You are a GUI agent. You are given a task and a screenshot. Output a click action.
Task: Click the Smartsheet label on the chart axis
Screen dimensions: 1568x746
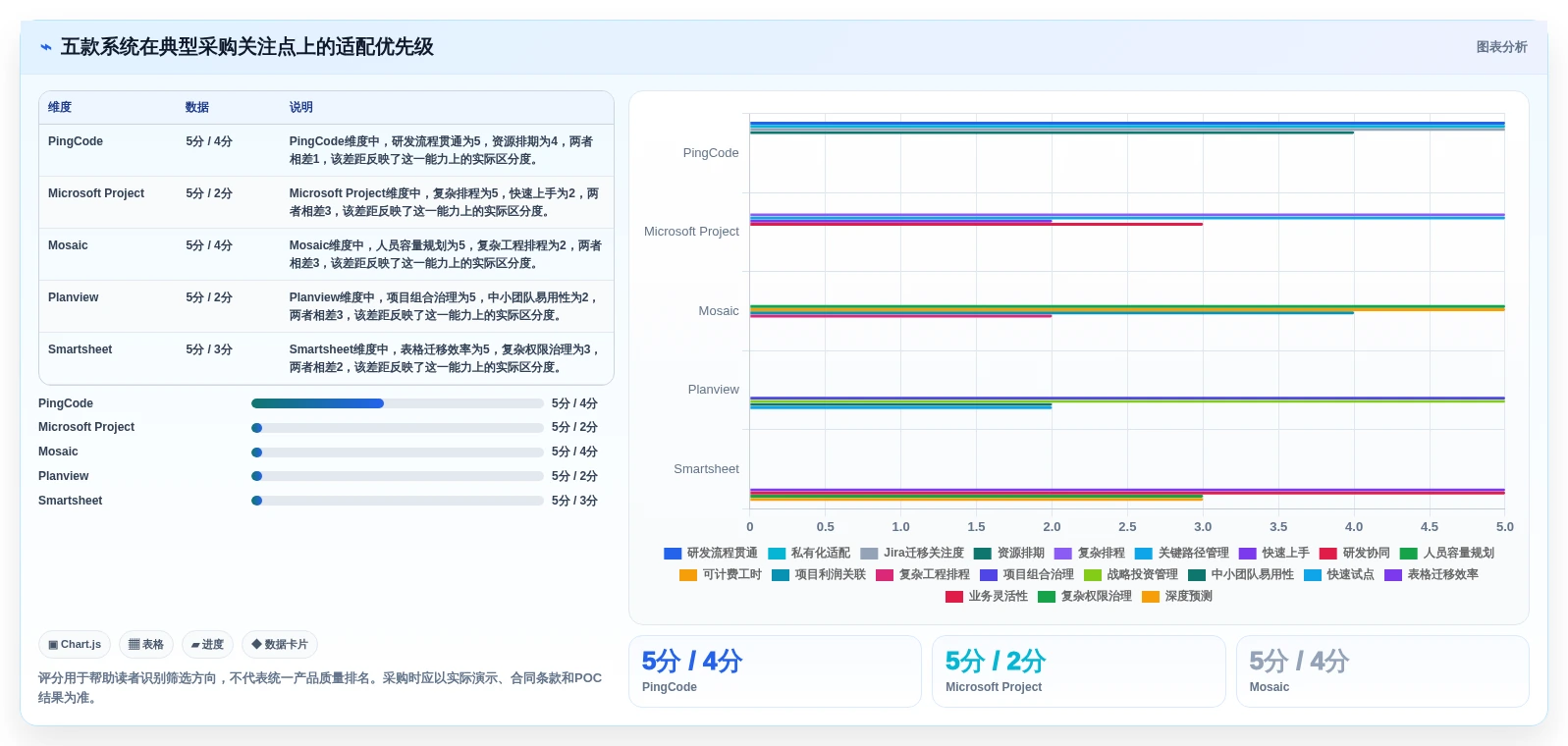point(706,469)
